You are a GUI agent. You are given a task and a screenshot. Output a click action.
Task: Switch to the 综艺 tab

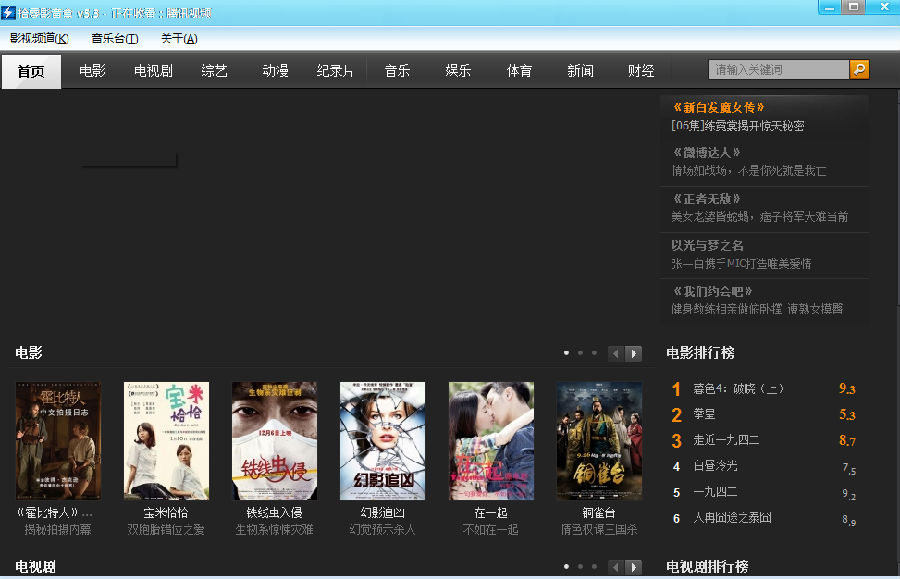point(214,71)
